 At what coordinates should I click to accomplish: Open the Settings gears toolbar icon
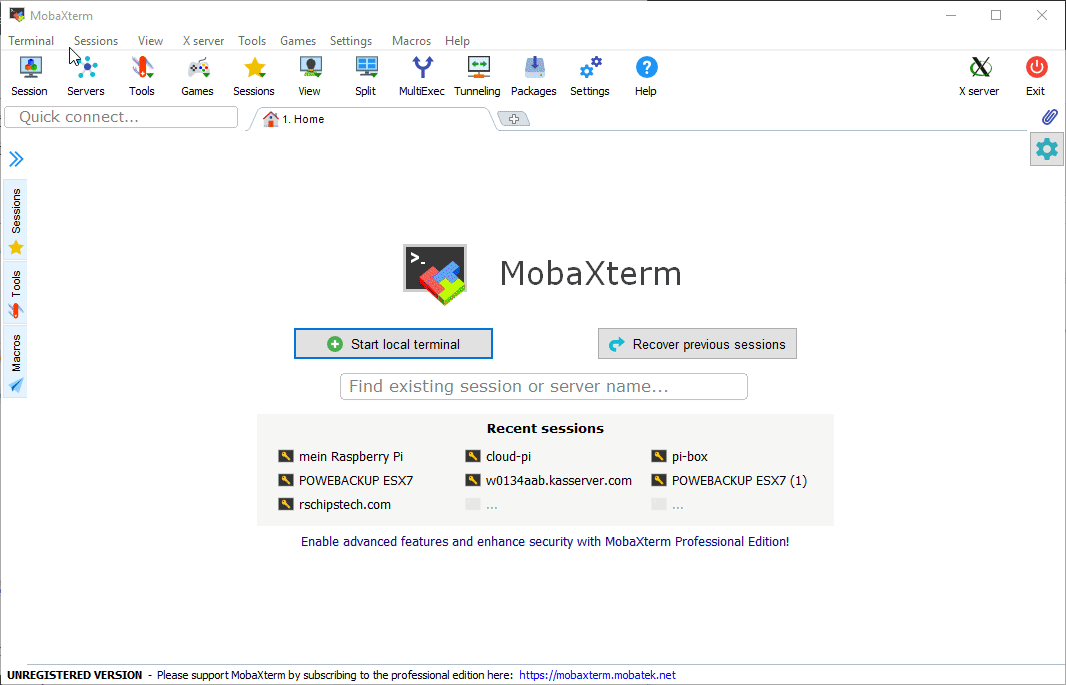point(589,76)
